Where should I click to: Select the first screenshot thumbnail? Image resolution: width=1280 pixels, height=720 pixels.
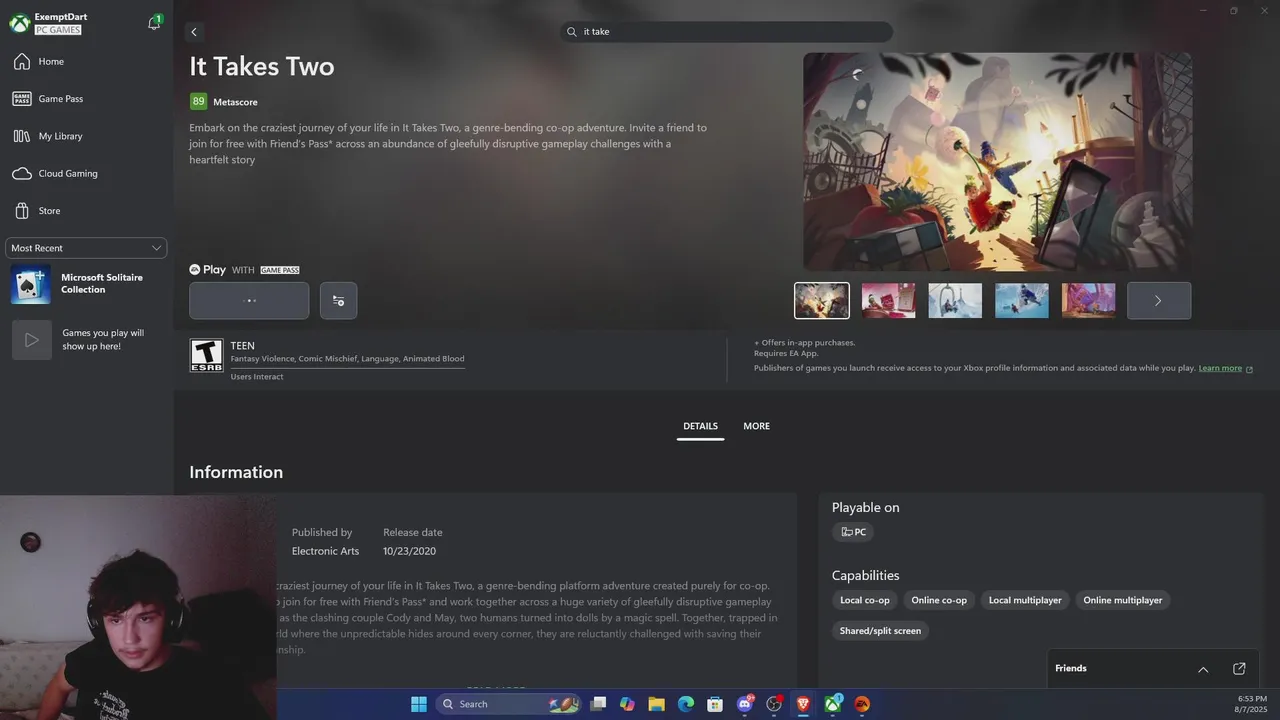[x=822, y=300]
